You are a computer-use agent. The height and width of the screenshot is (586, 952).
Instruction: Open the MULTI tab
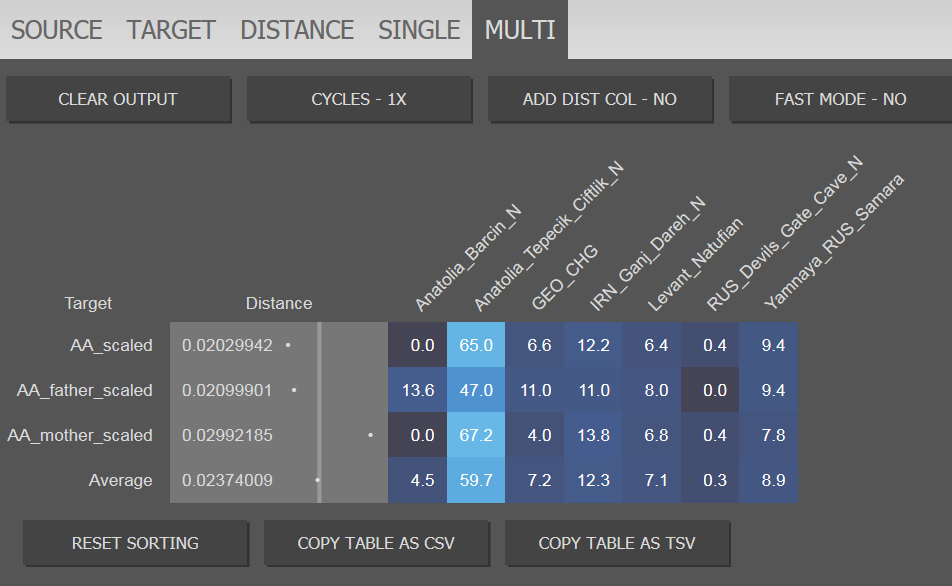click(x=520, y=30)
